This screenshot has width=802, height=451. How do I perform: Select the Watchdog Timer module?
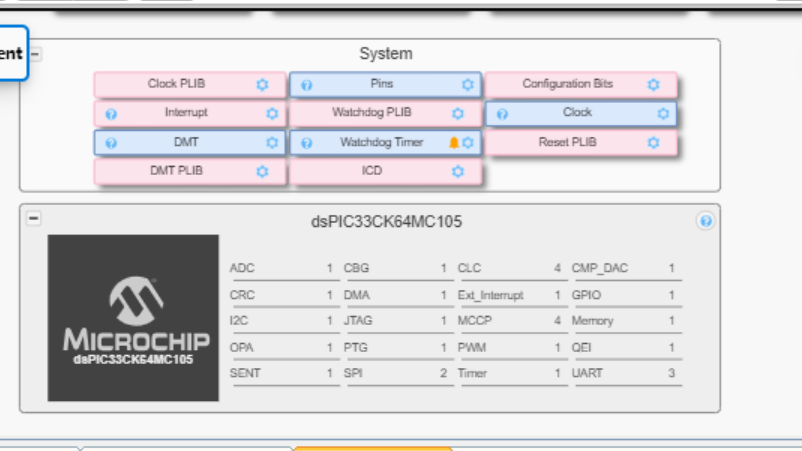pyautogui.click(x=385, y=143)
